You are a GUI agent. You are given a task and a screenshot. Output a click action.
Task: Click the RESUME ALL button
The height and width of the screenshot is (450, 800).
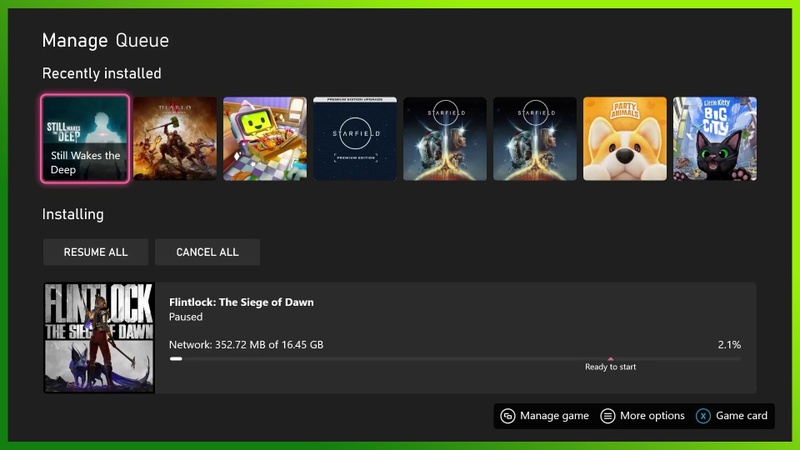(96, 252)
